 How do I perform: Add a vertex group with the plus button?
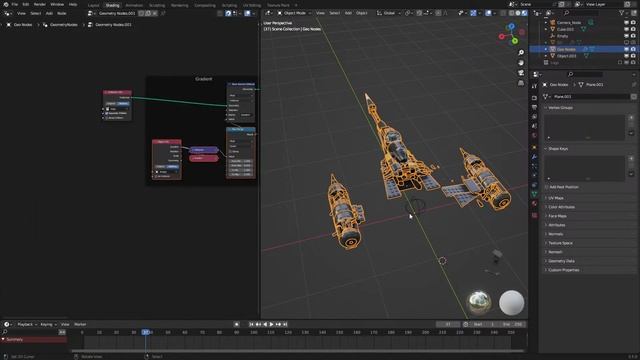pyautogui.click(x=631, y=118)
